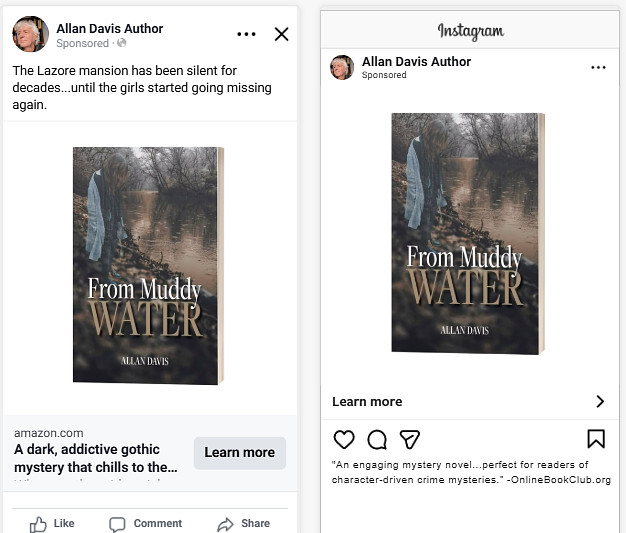
Task: Click Instagram Learn more text link
Action: 367,401
